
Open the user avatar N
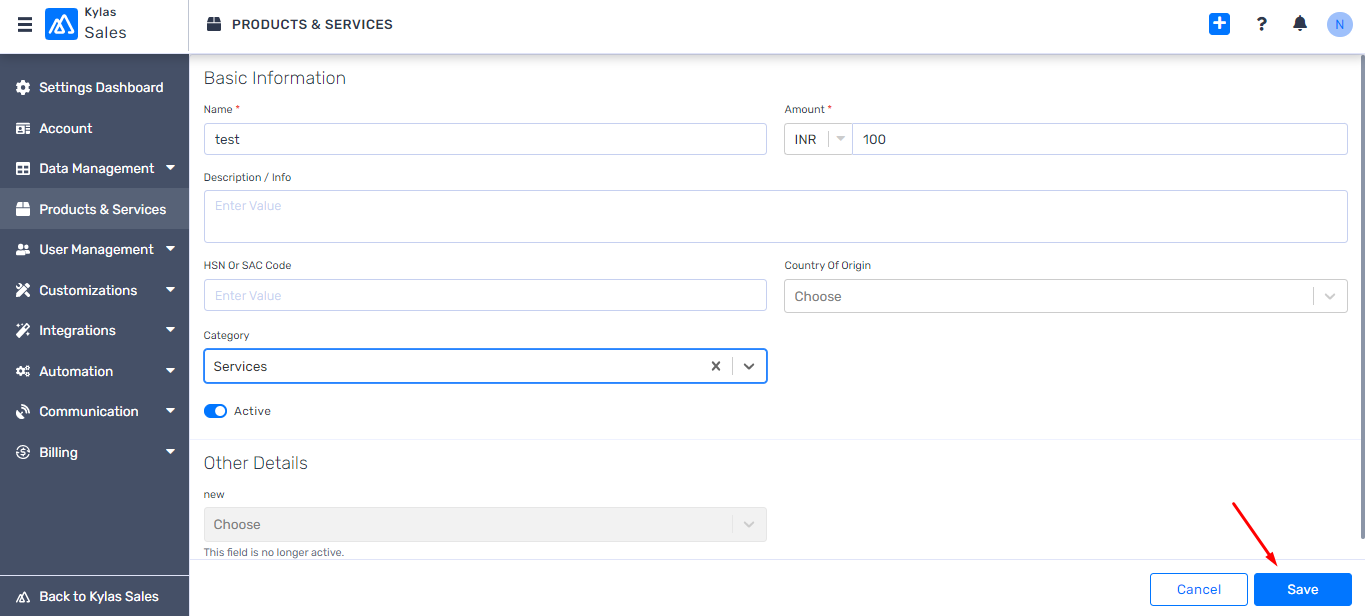click(x=1339, y=25)
